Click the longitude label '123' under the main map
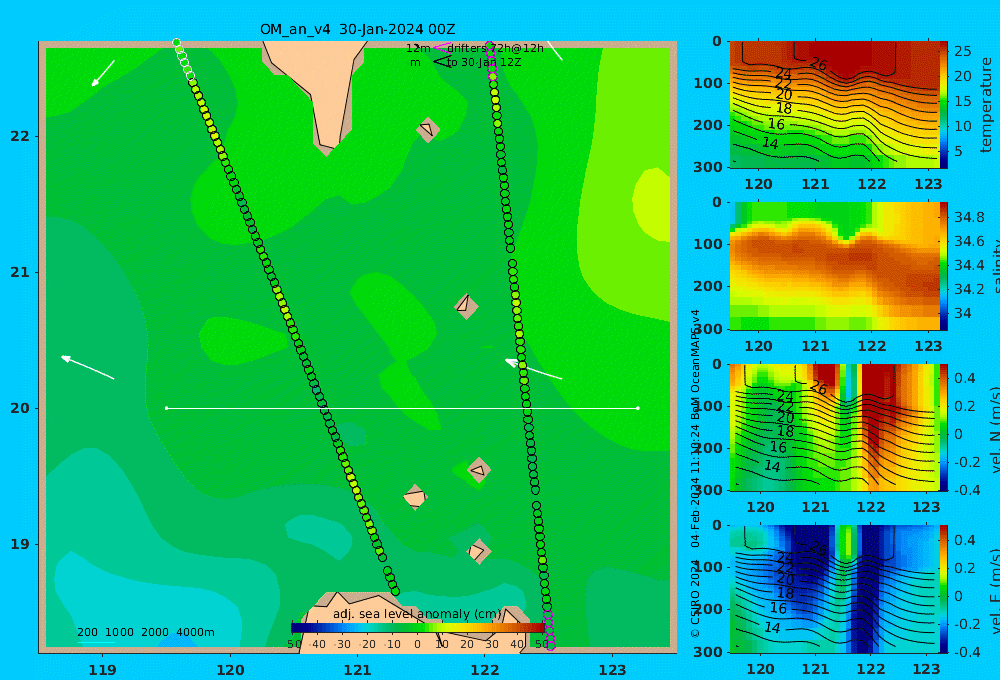Screen dimensions: 1000x680 pos(612,670)
